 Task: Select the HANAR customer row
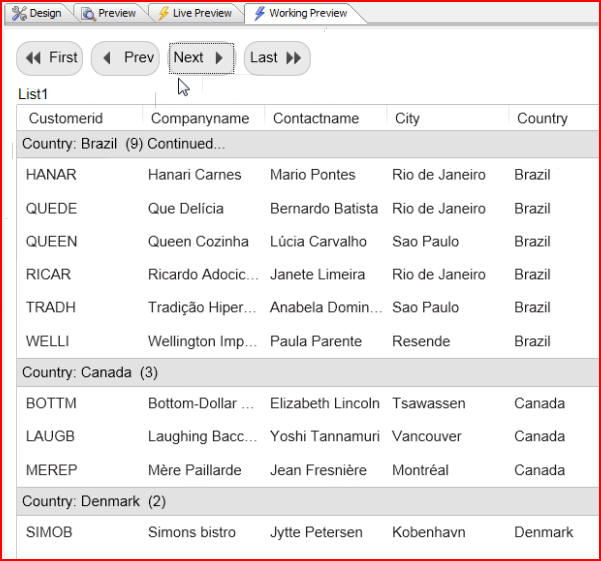pyautogui.click(x=308, y=175)
